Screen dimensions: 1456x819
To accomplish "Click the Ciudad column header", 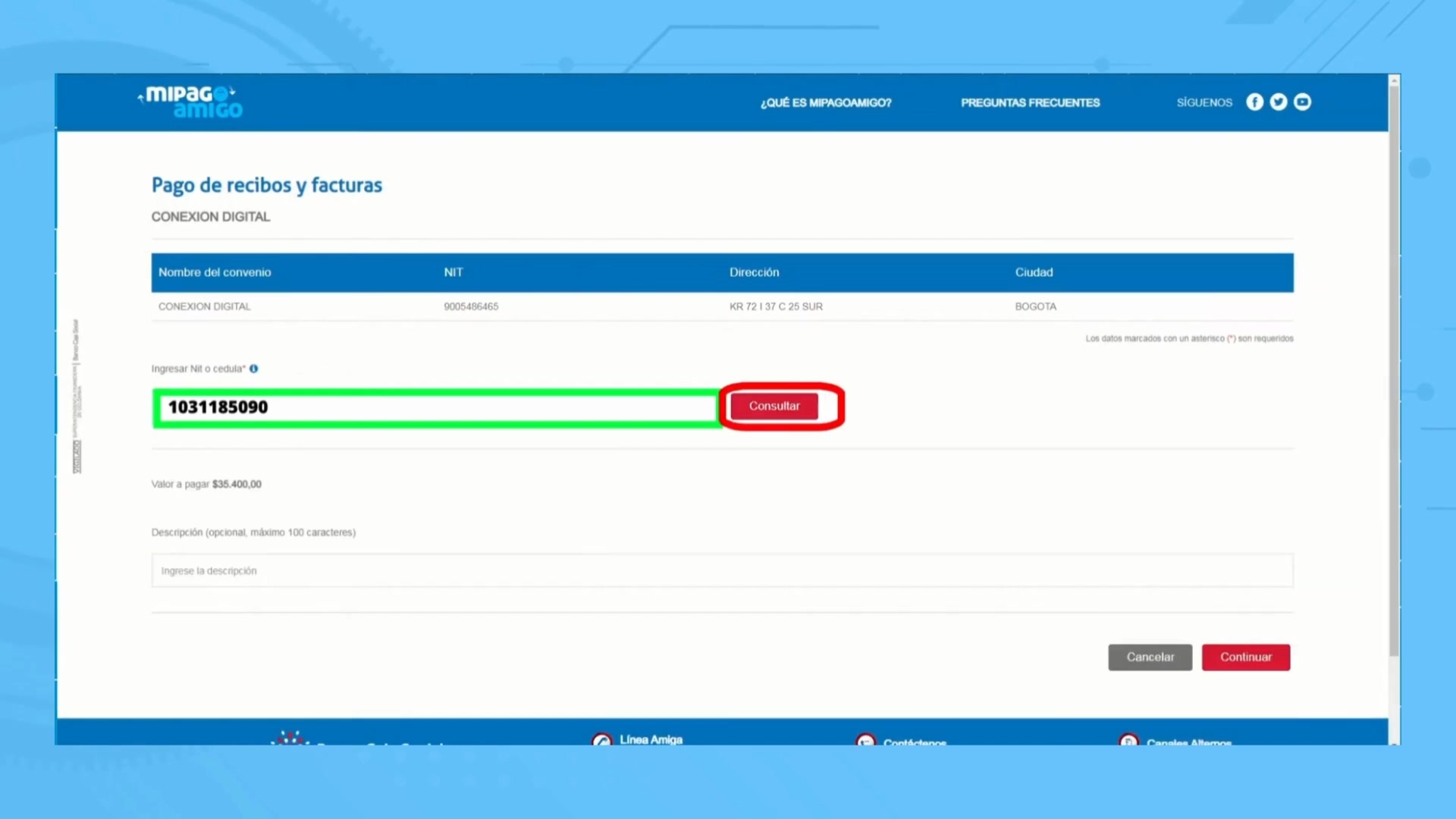I will (1034, 272).
